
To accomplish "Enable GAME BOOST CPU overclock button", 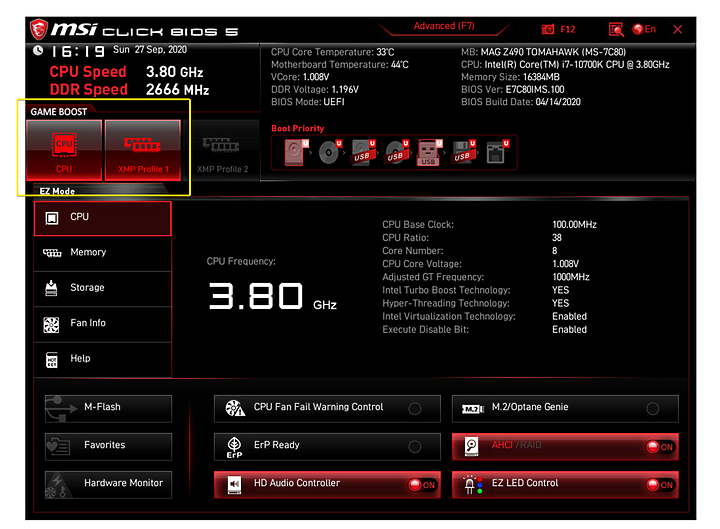I will (64, 150).
